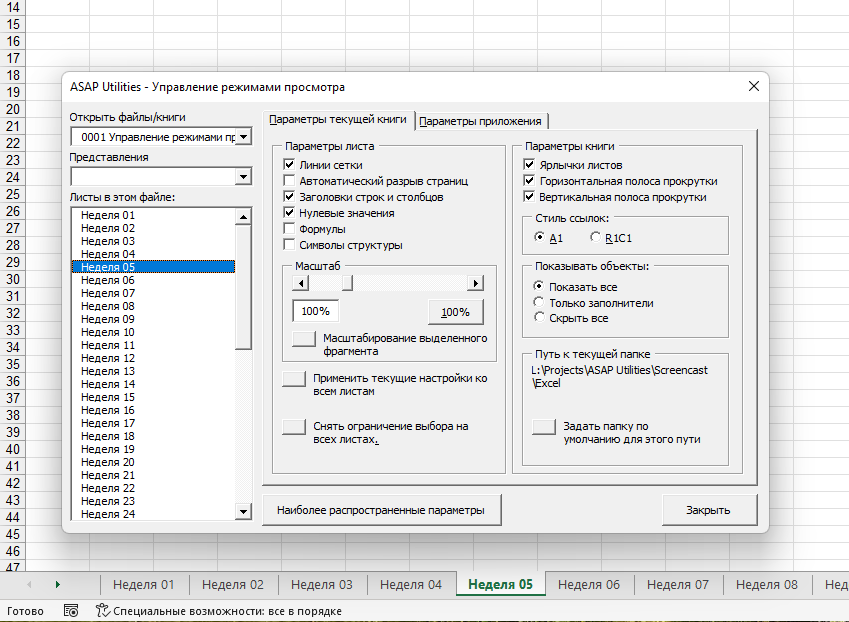Screen dimensions: 849x622
Task: Open the Открыть файлы/книги dropdown
Action: [244, 137]
